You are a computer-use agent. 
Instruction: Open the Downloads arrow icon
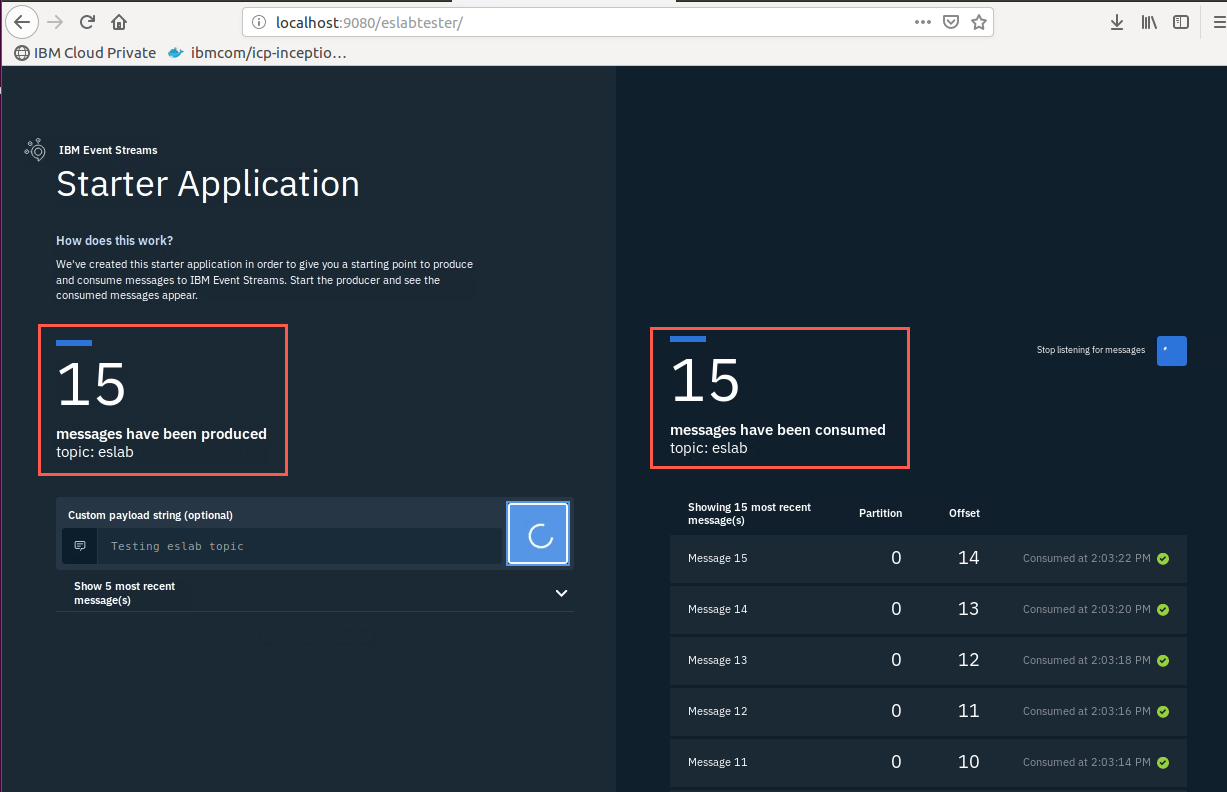tap(1117, 22)
